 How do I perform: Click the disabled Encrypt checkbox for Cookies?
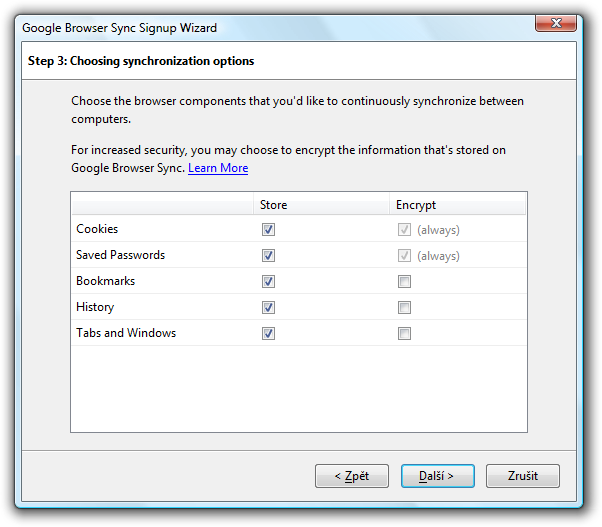pos(404,230)
